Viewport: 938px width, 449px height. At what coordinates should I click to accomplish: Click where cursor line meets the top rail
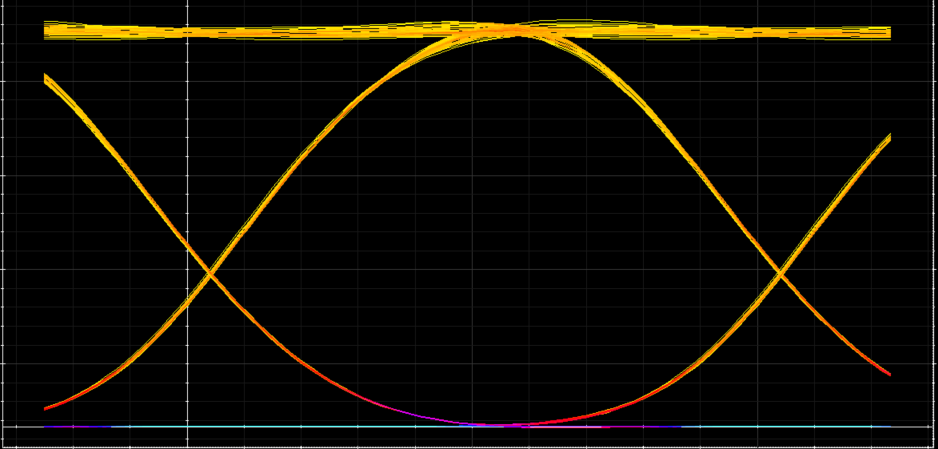point(188,32)
